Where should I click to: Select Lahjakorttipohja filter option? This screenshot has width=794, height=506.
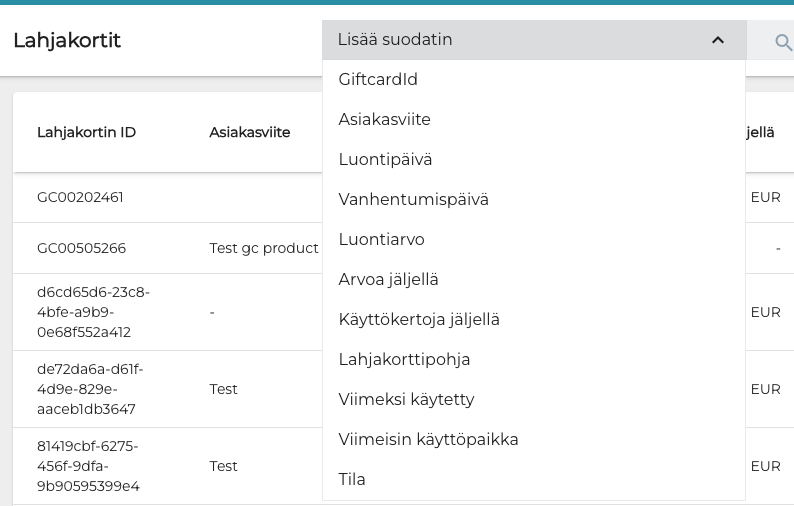coord(404,360)
